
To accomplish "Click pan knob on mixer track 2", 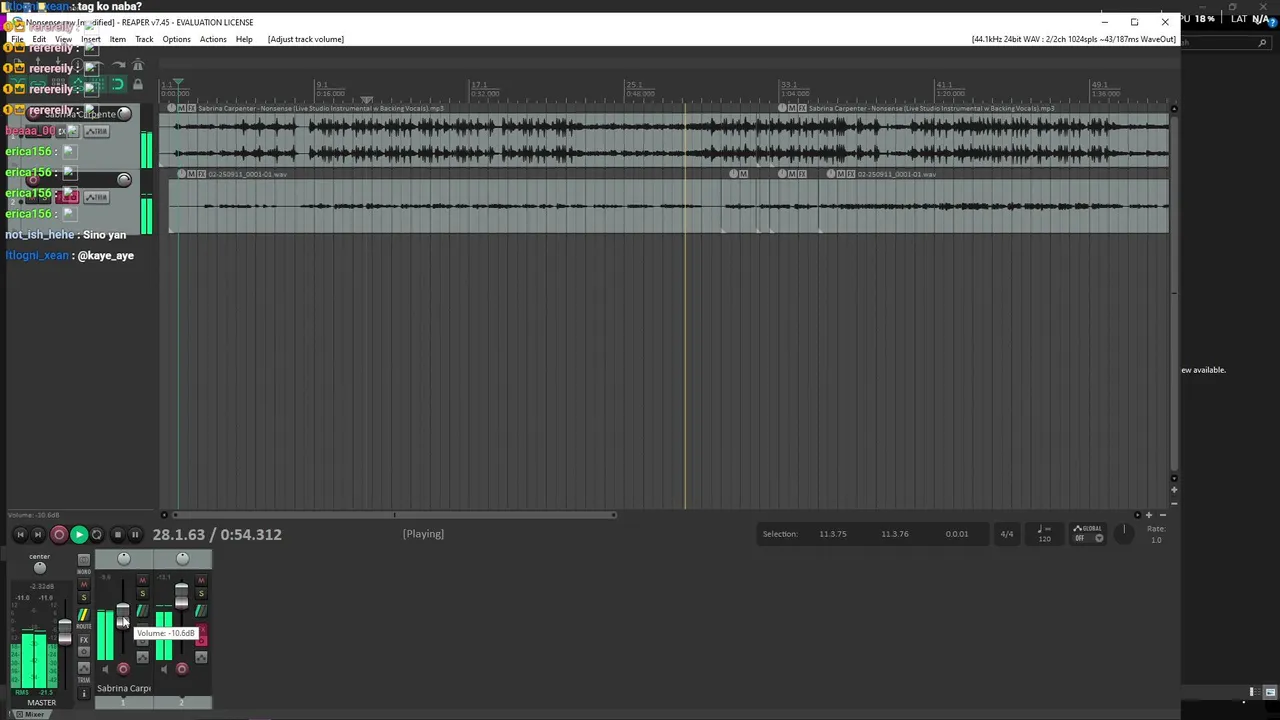I will (x=182, y=559).
